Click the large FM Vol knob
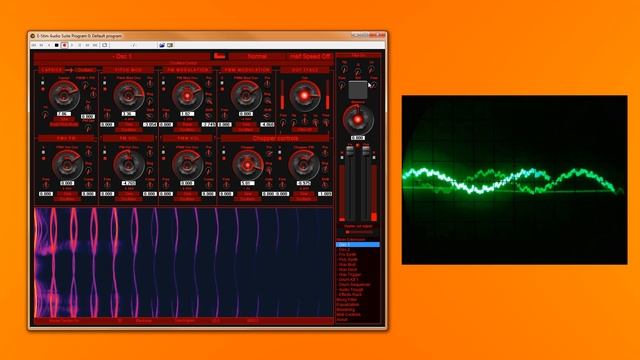640x360 pixels. tap(129, 165)
